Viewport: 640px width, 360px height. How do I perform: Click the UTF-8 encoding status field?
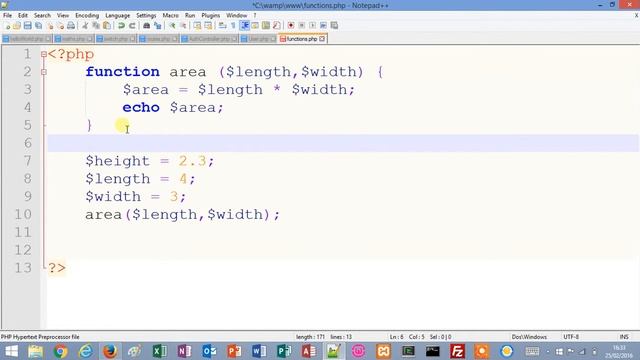point(571,337)
